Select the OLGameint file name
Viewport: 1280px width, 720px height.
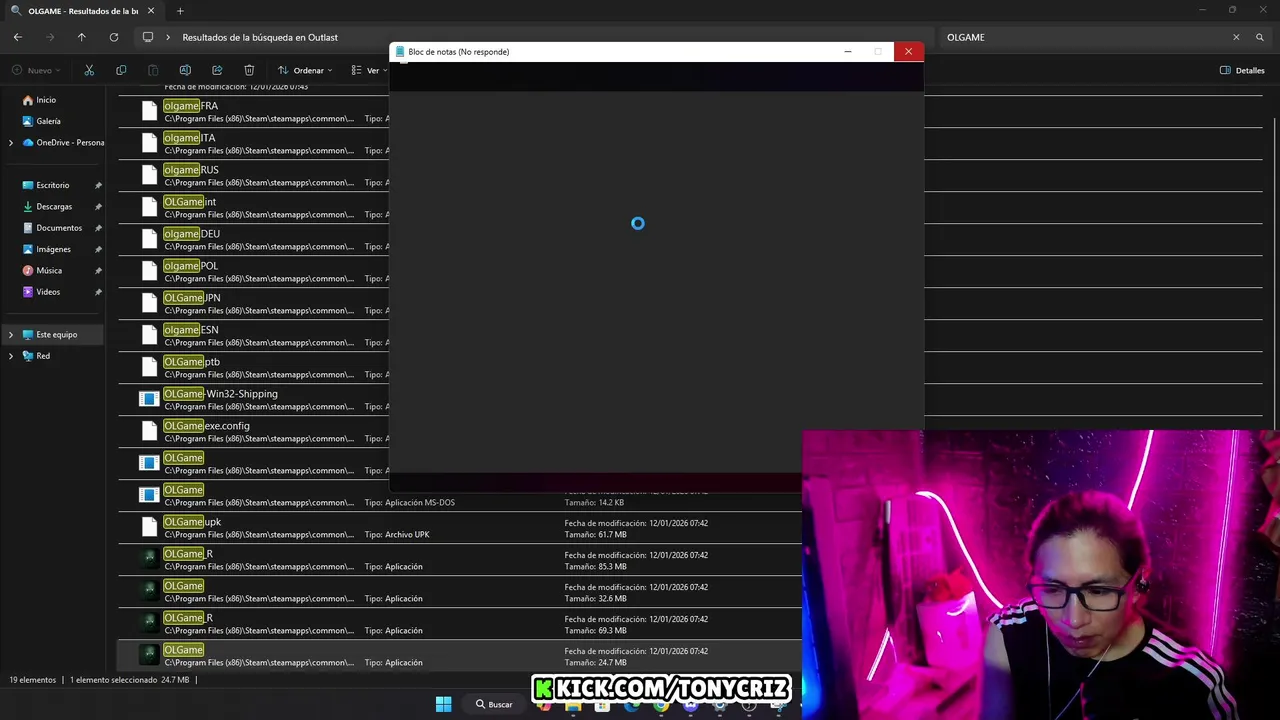tap(190, 202)
